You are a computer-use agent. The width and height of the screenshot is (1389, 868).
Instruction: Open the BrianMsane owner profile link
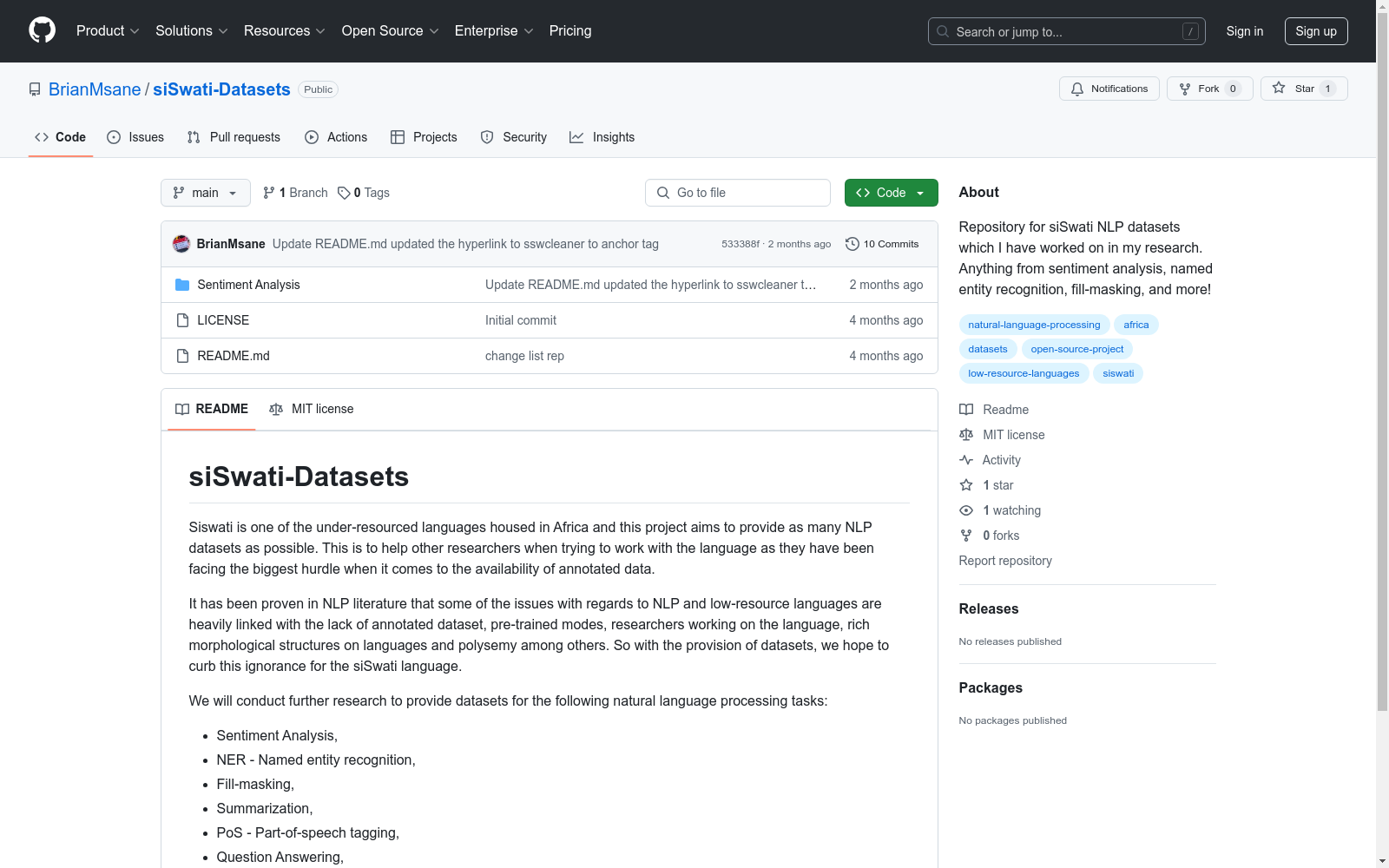(95, 89)
